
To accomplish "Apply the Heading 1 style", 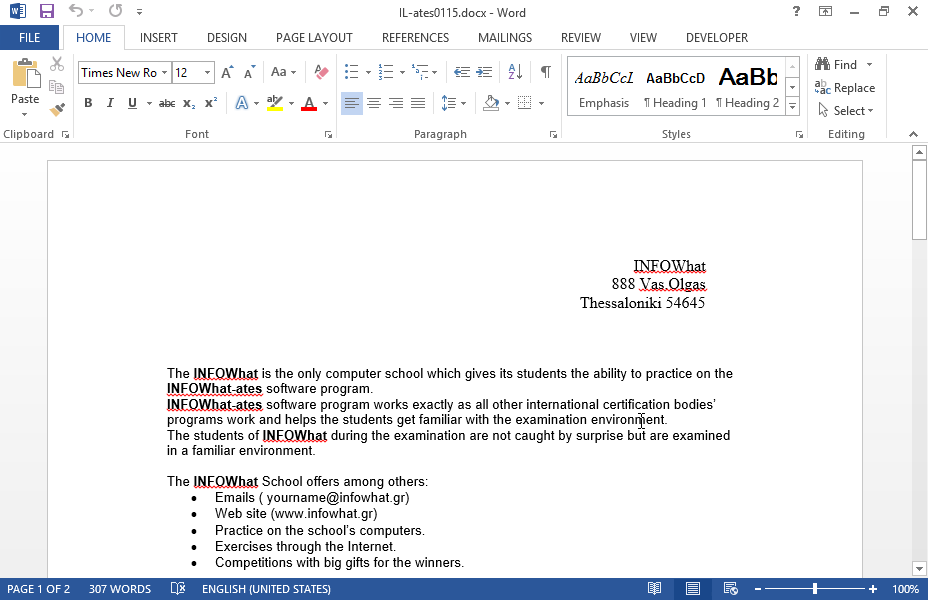I will coord(675,89).
